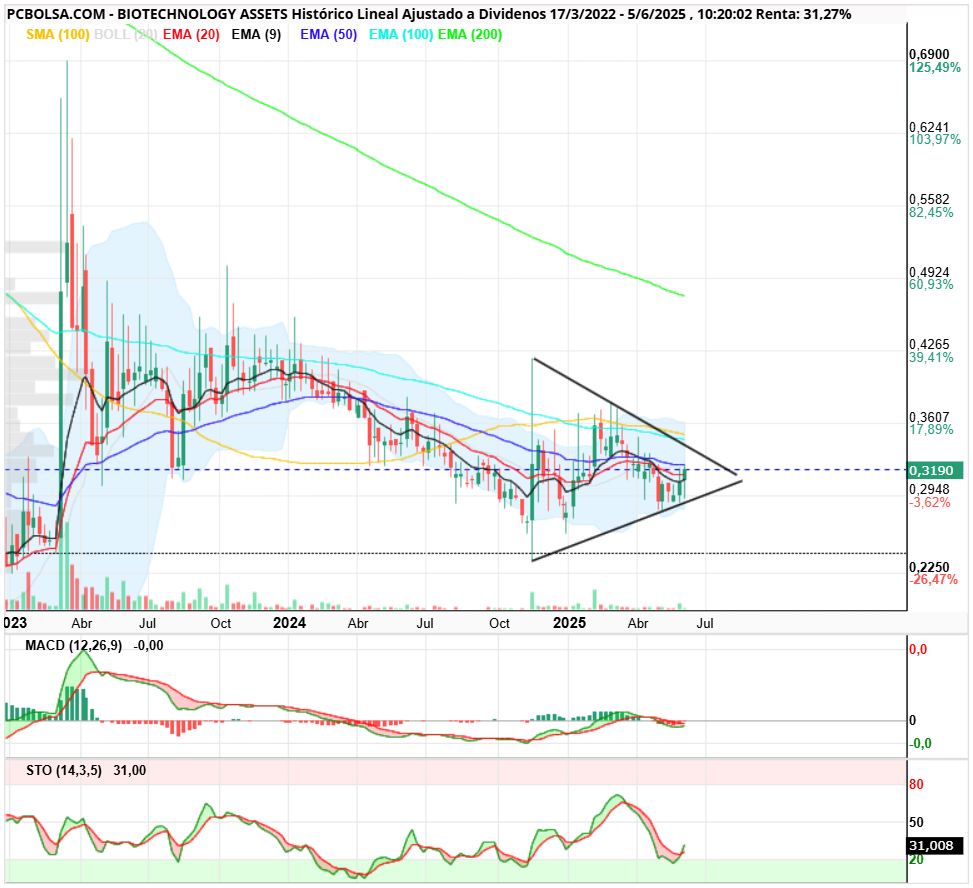Click the Oct label before 2024
The height and width of the screenshot is (888, 973).
tap(220, 624)
